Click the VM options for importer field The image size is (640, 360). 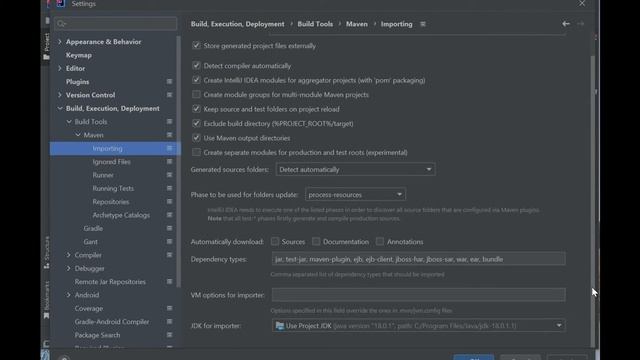[418, 295]
